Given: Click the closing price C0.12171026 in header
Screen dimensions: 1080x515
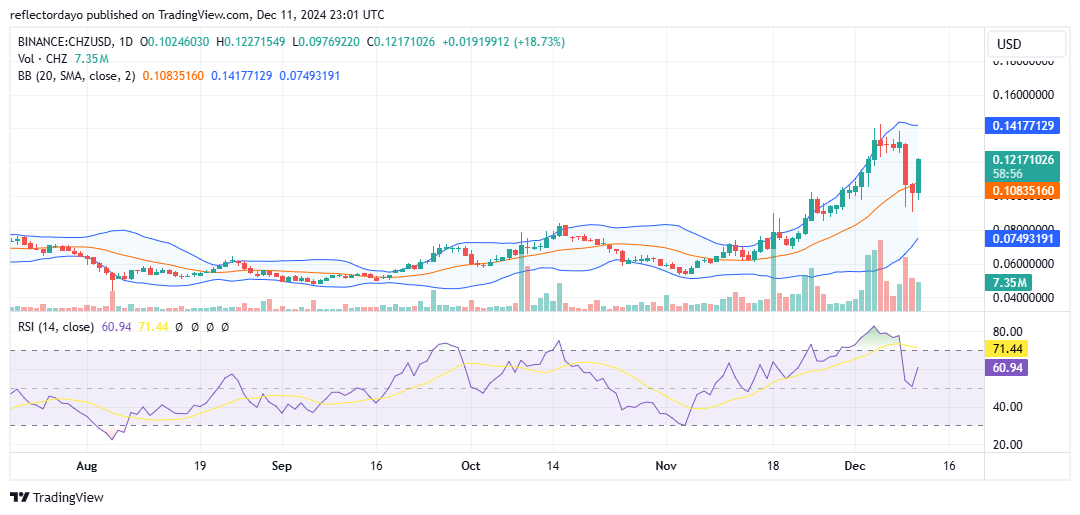Looking at the screenshot, I should point(401,42).
